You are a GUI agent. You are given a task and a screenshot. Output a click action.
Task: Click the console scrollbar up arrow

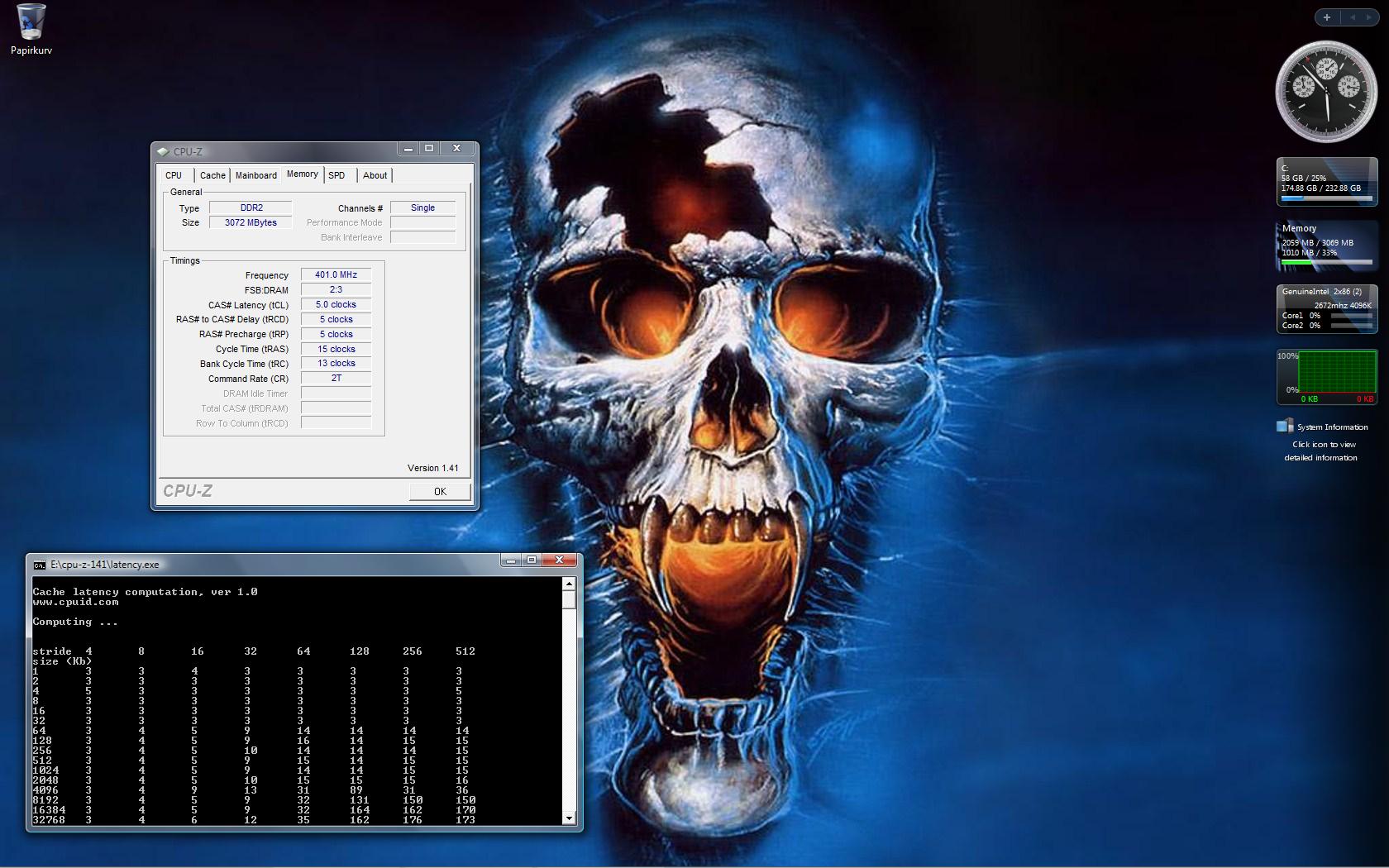(x=569, y=584)
